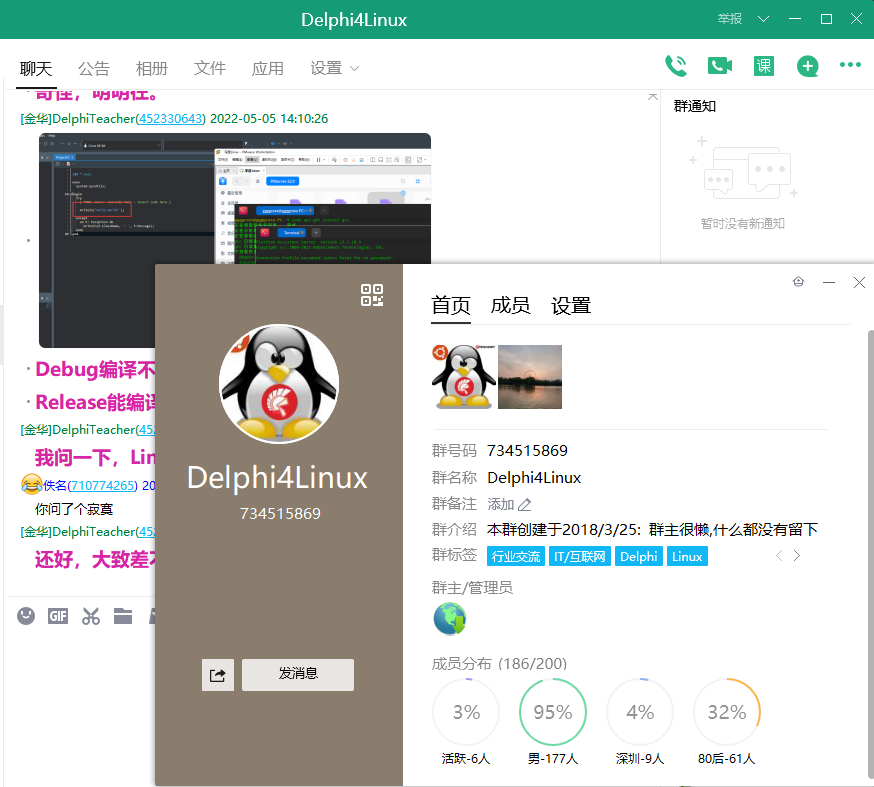Open the title bar dropdown chevron
Screen dimensions: 874x787
[x=764, y=19]
